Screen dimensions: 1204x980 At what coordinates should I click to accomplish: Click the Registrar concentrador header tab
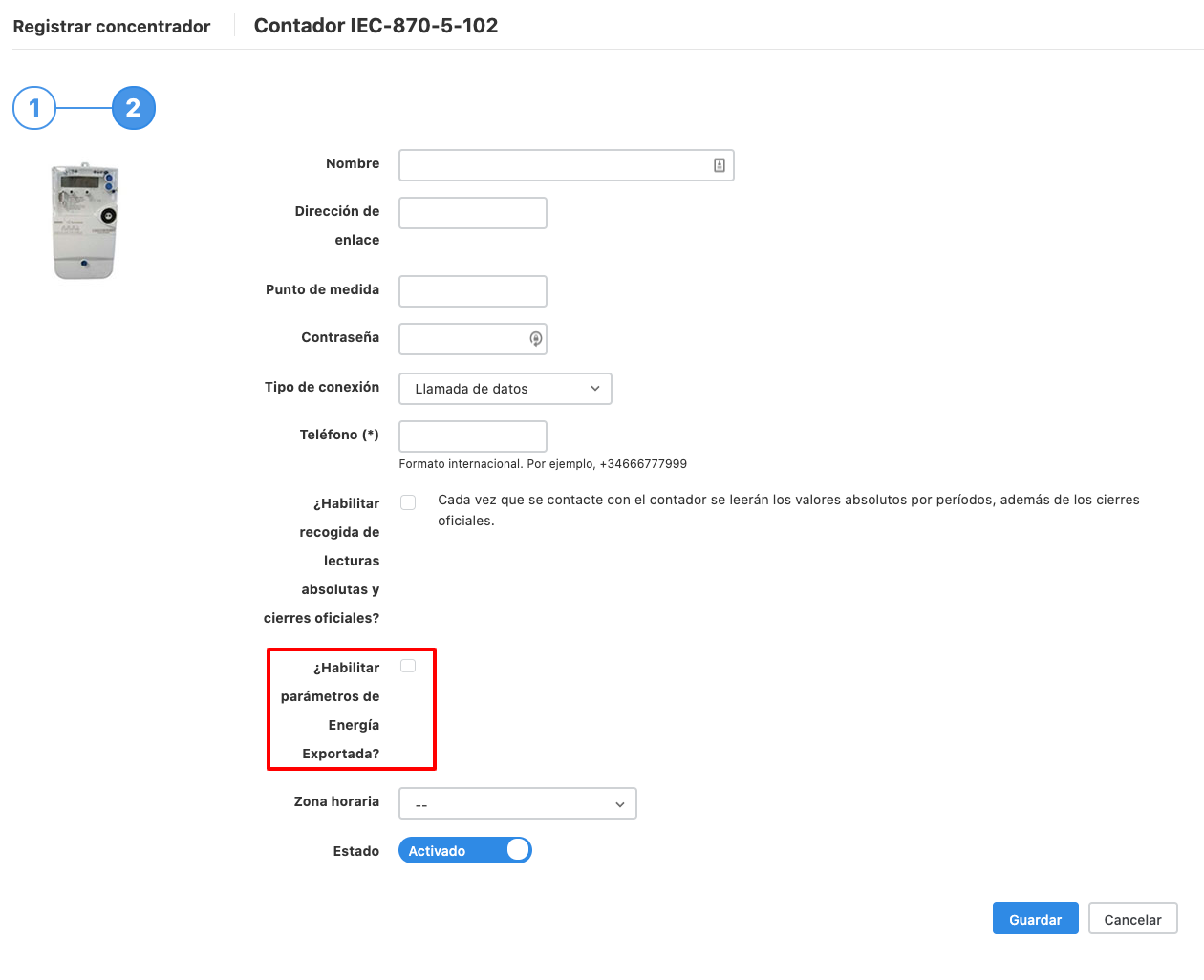[x=112, y=27]
